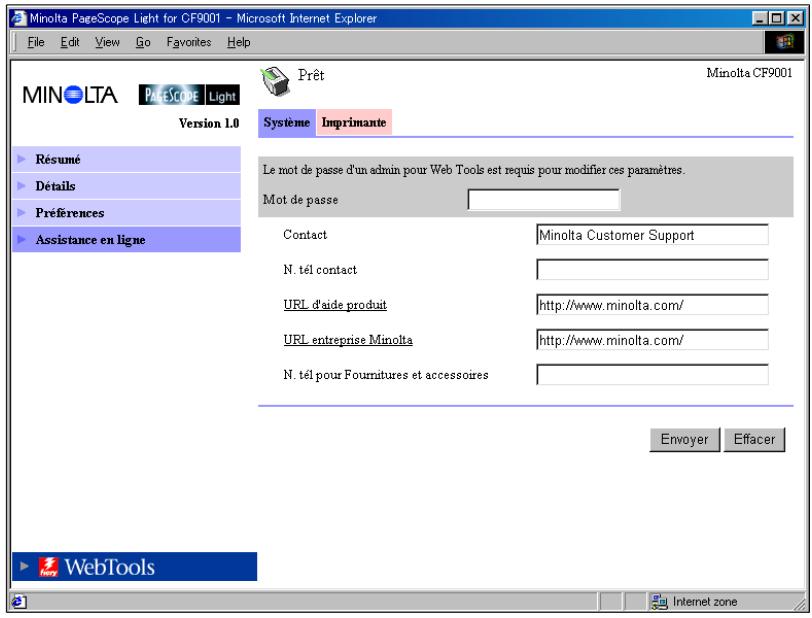The width and height of the screenshot is (812, 618).
Task: Click the arrow beside Assistance en ligne
Action: [21, 239]
